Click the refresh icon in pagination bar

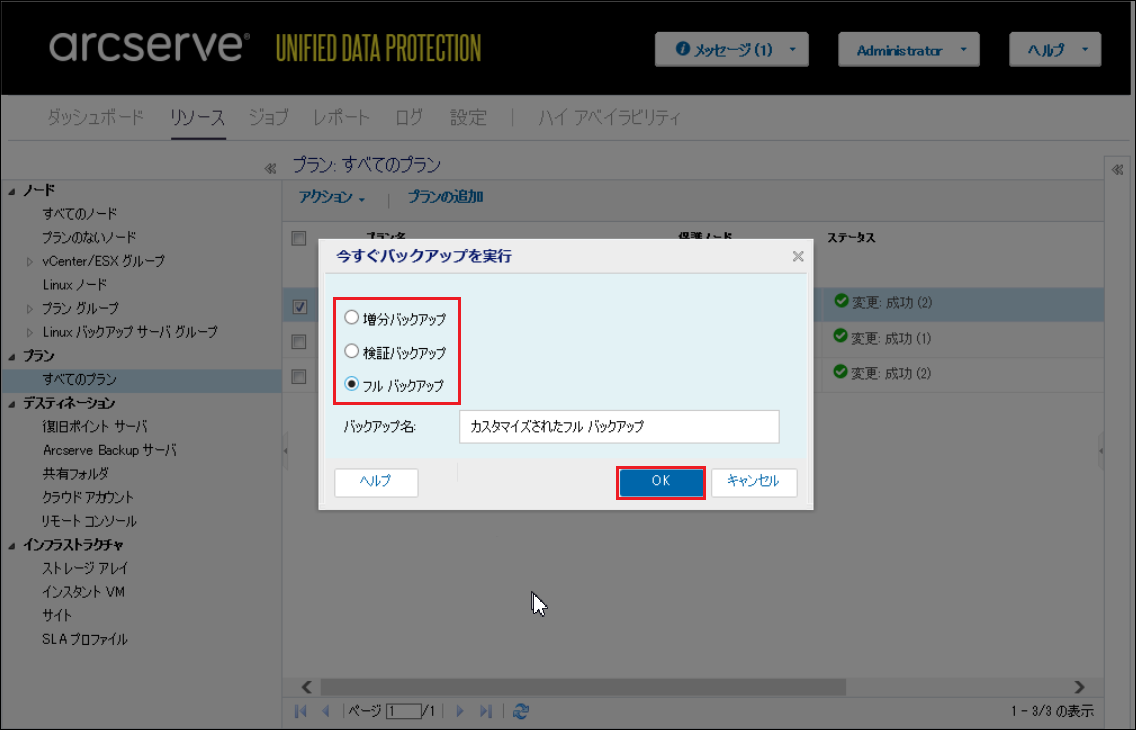click(520, 711)
